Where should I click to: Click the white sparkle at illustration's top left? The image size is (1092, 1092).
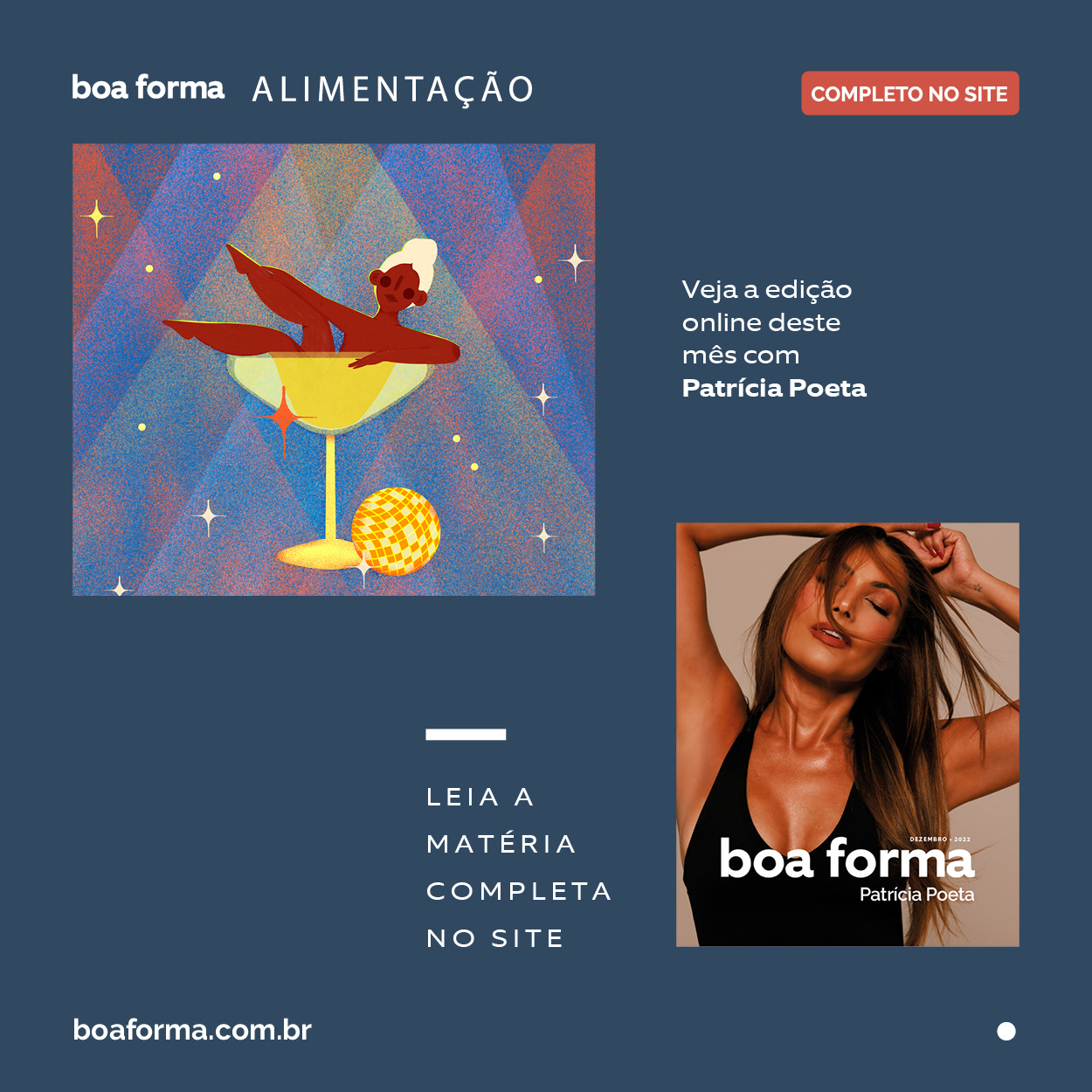pyautogui.click(x=96, y=217)
